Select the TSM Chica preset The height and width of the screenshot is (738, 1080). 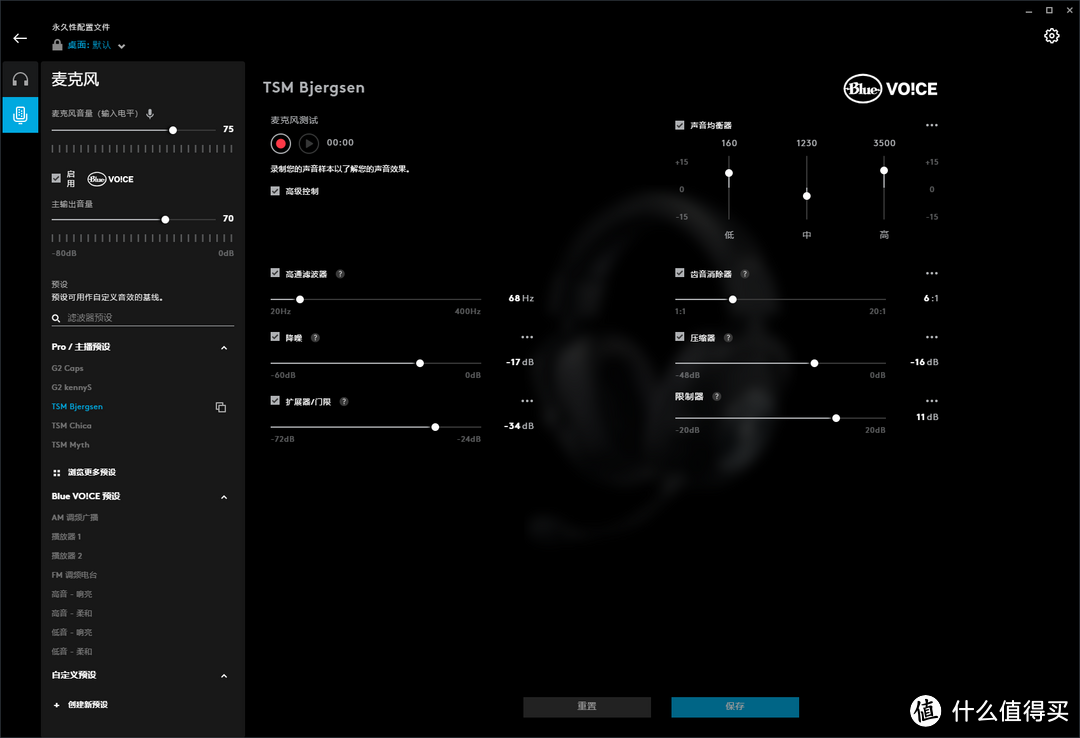point(72,426)
